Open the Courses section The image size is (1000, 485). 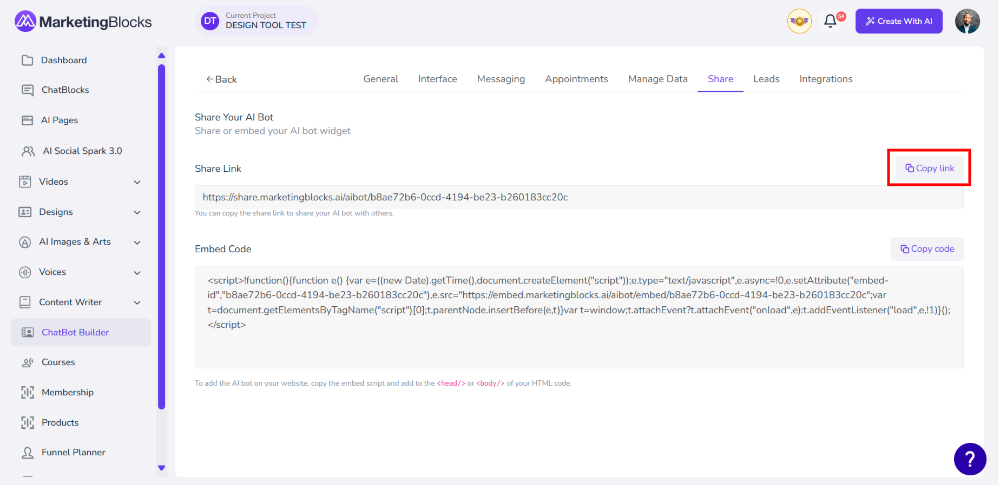click(x=58, y=362)
